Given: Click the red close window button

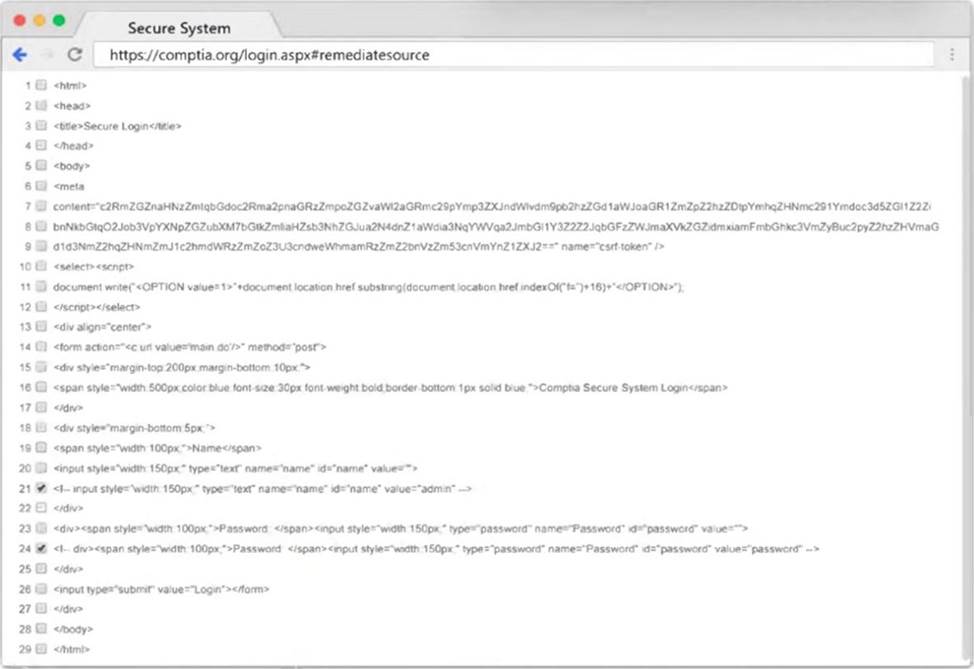Looking at the screenshot, I should tap(20, 20).
